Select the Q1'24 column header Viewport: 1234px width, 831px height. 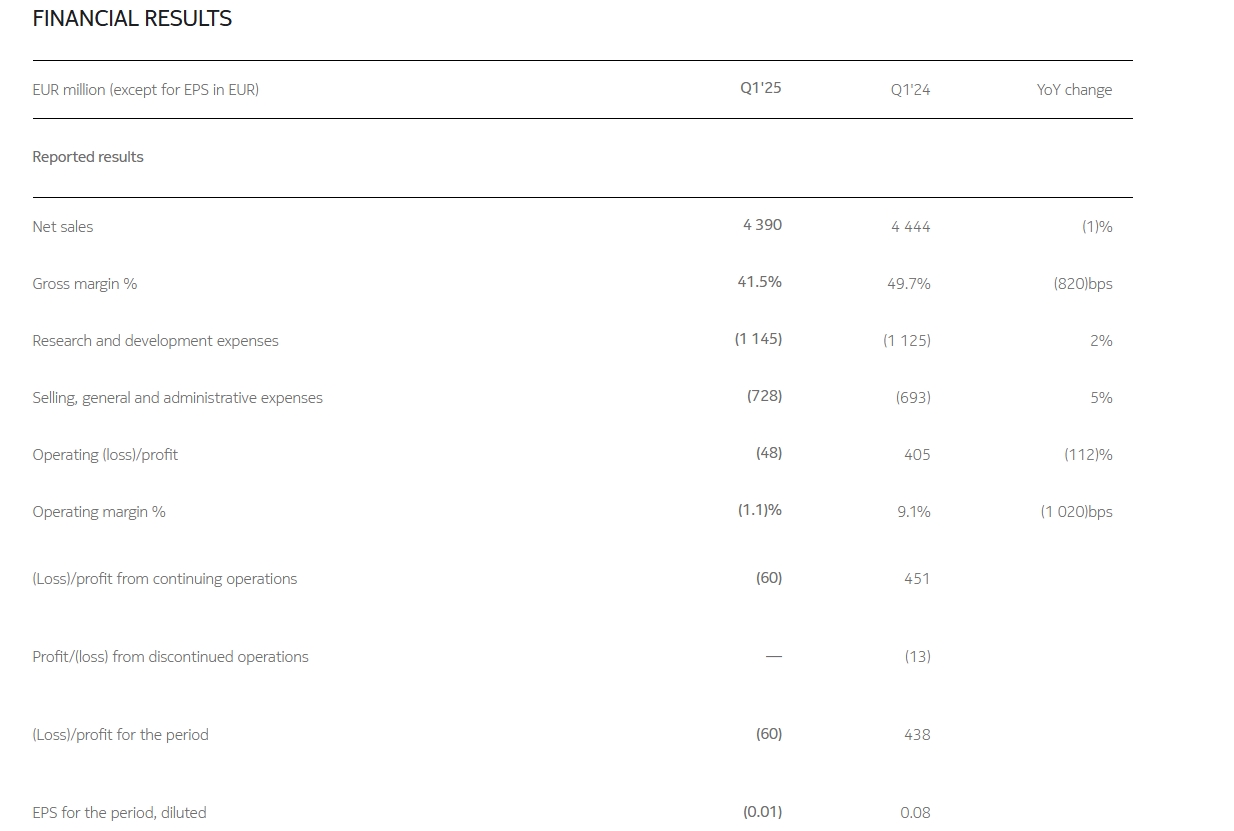pos(910,90)
